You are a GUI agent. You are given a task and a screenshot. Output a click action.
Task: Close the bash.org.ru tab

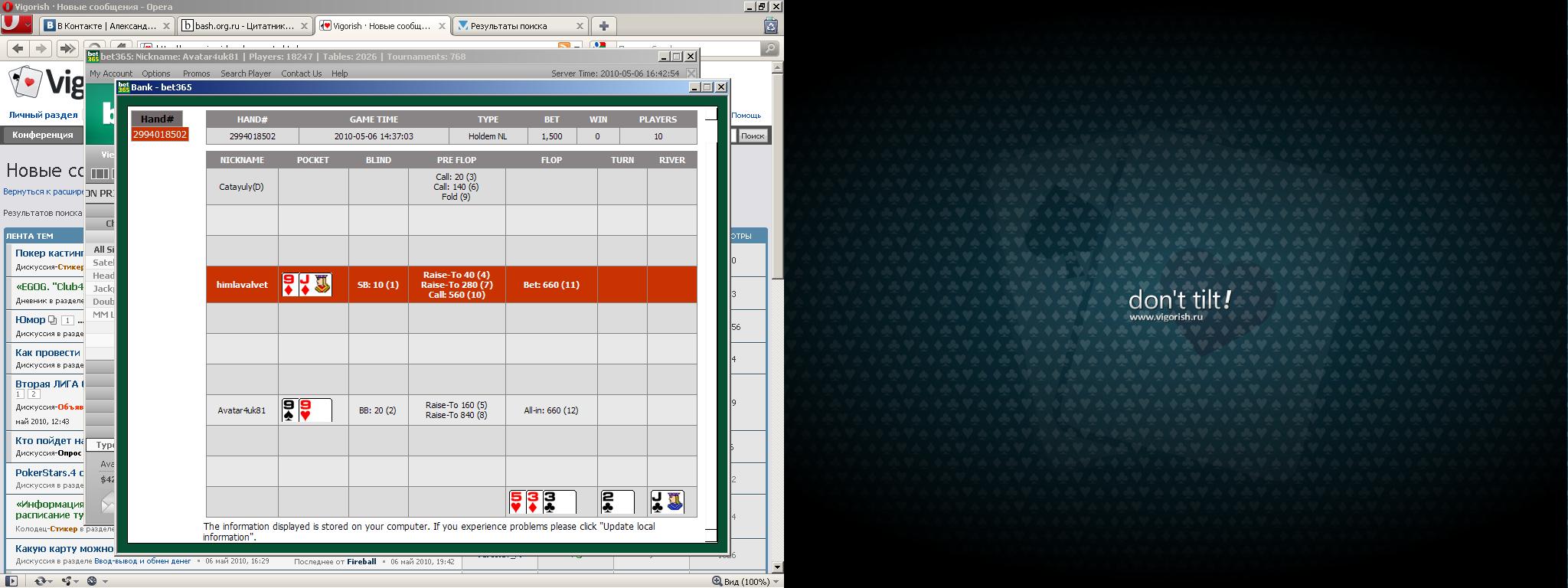pyautogui.click(x=304, y=26)
